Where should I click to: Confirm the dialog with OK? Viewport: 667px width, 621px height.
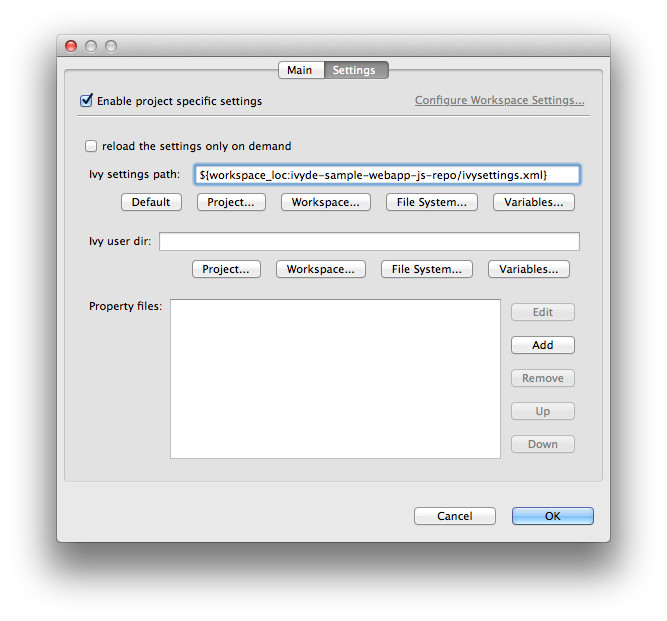[552, 516]
